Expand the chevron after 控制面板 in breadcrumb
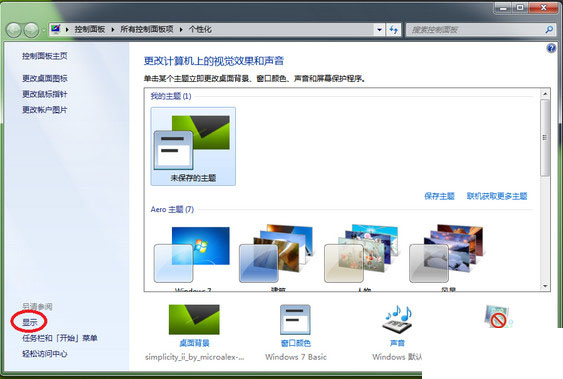 pyautogui.click(x=113, y=29)
